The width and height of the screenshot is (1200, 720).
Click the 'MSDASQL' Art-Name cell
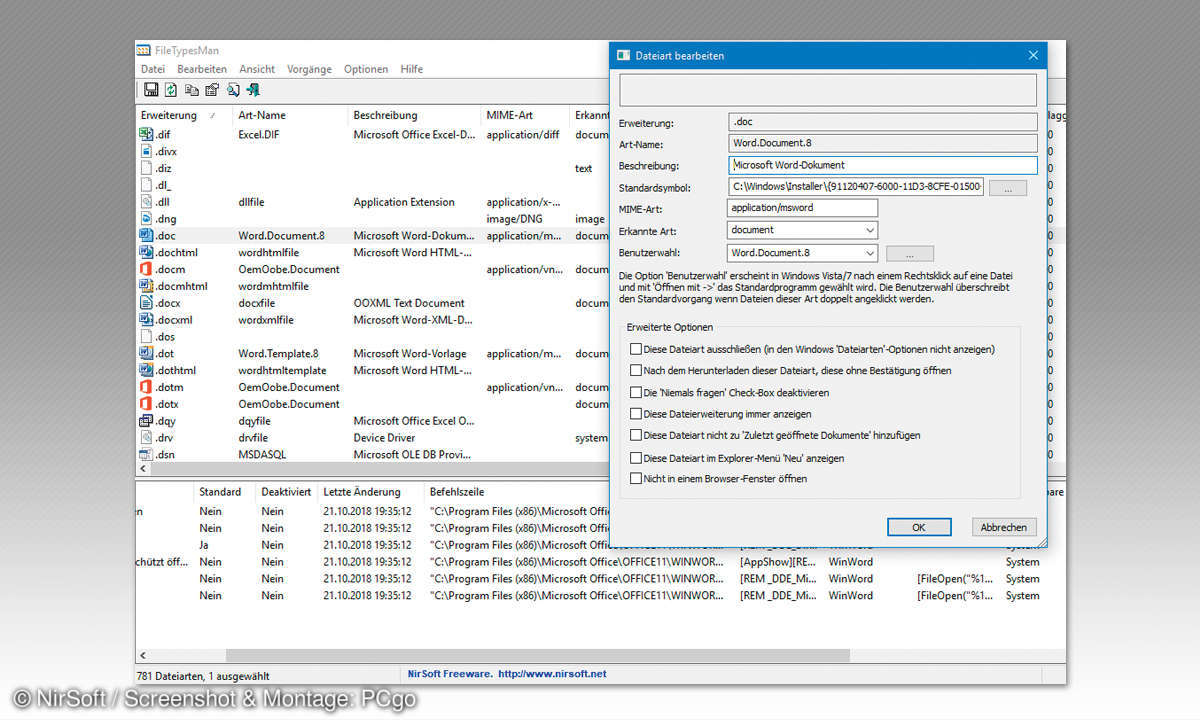tap(264, 455)
